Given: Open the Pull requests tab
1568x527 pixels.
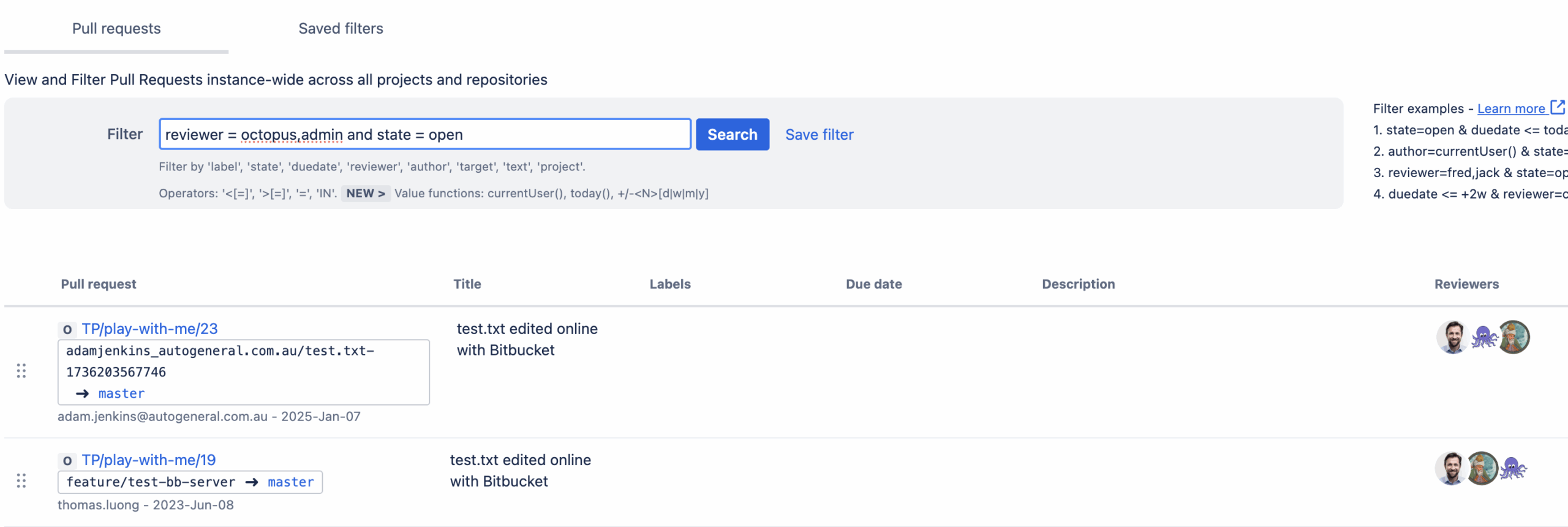Looking at the screenshot, I should (116, 29).
